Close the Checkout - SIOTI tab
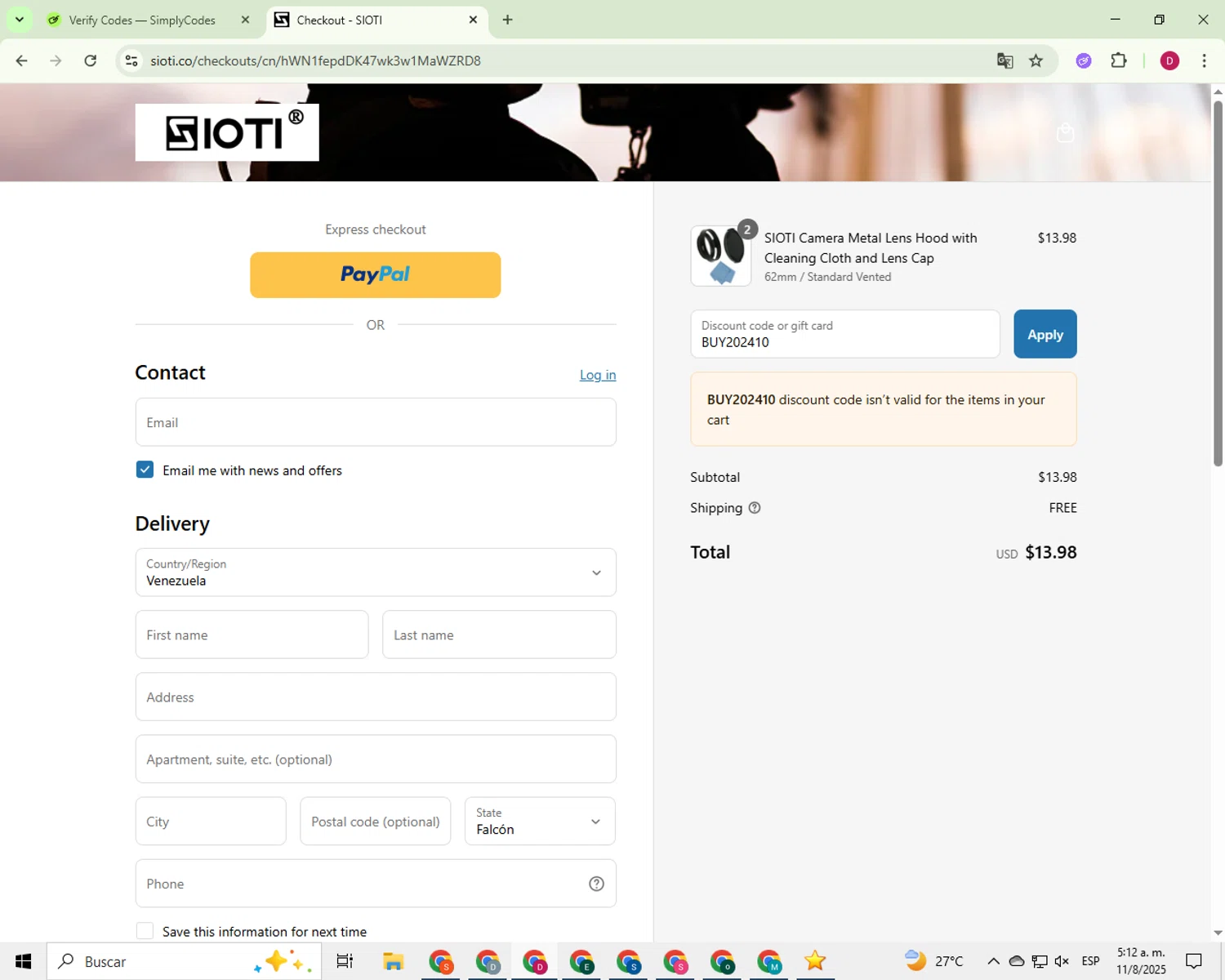 473,20
